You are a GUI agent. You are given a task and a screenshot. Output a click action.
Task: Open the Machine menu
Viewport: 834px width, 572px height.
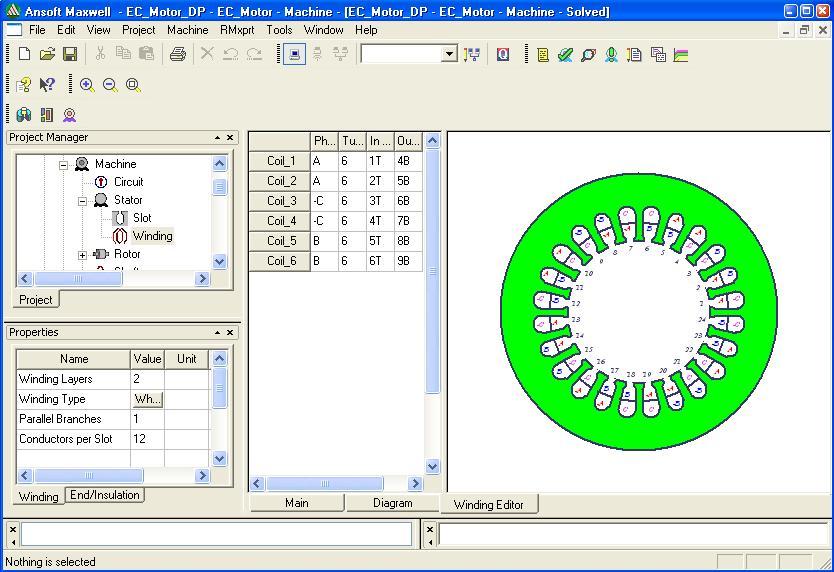tap(188, 30)
